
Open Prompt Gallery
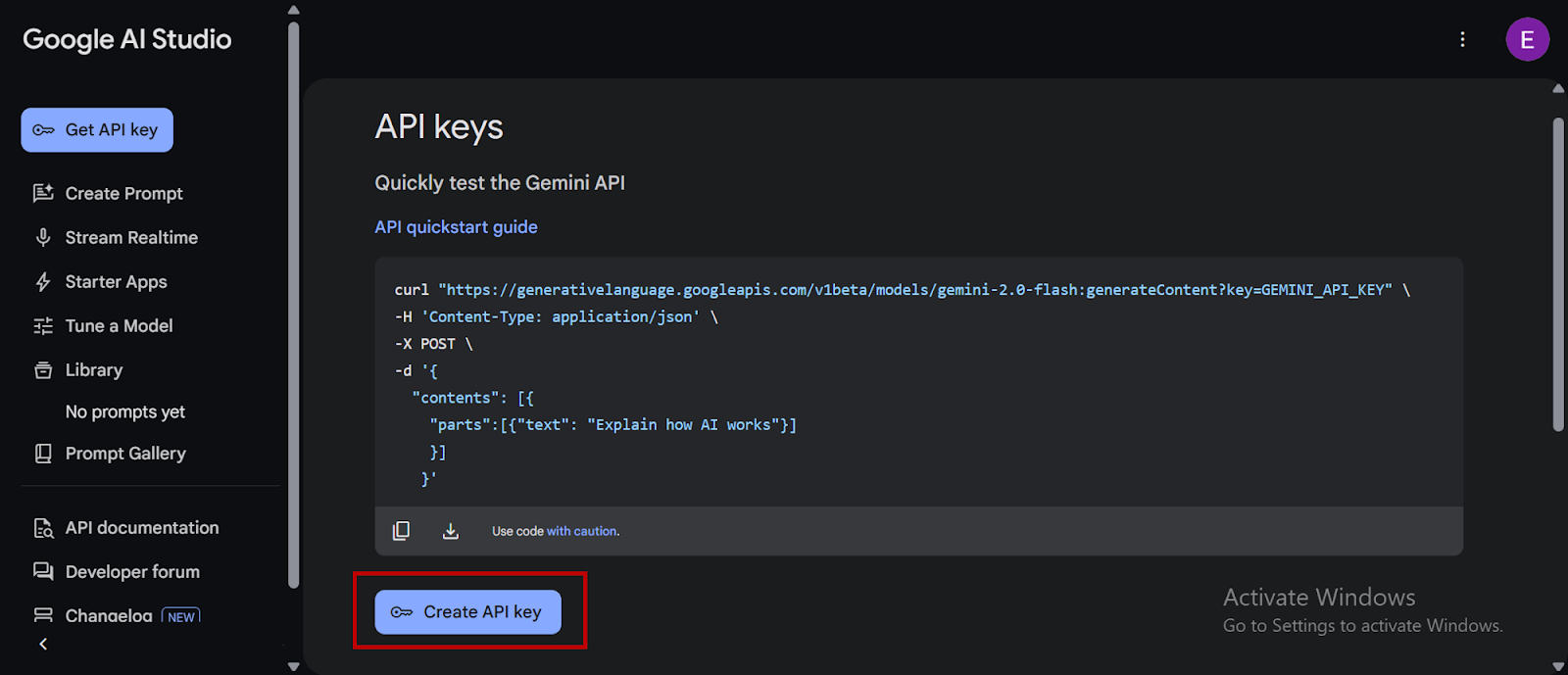point(125,454)
